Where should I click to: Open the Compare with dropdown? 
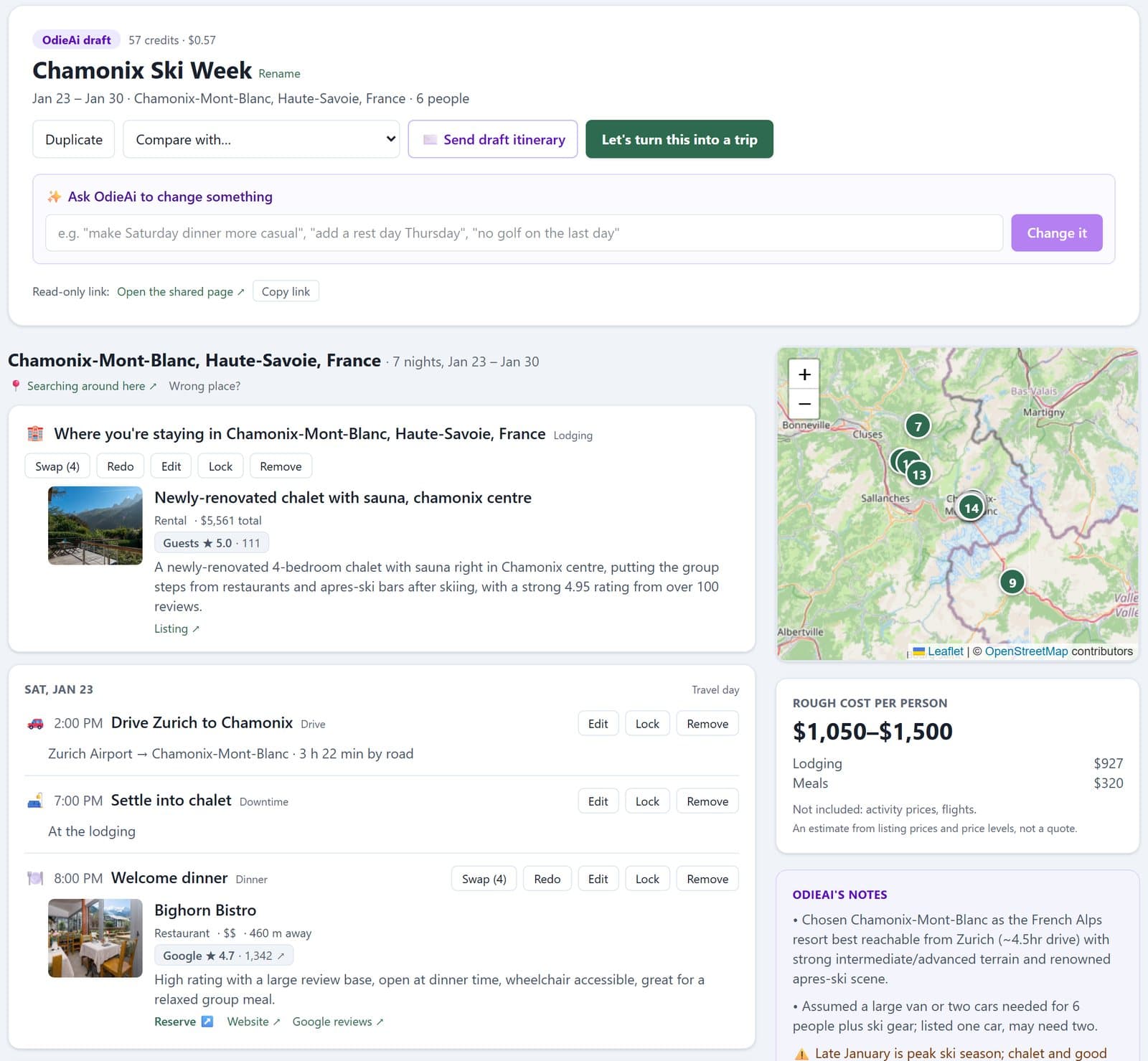(x=261, y=139)
